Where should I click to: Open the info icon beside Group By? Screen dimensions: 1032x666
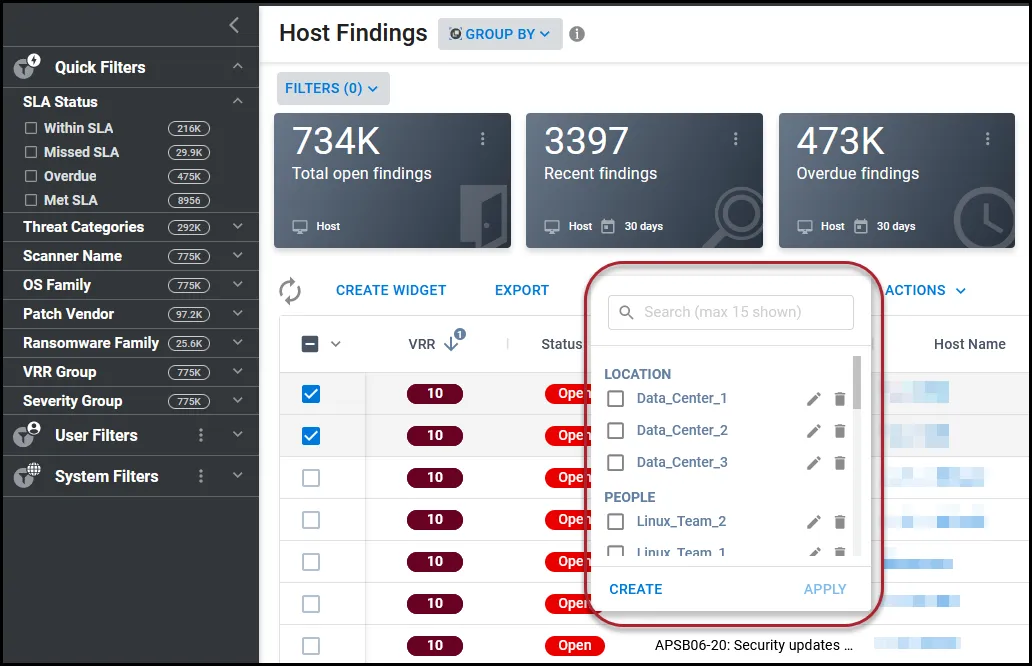pyautogui.click(x=577, y=34)
